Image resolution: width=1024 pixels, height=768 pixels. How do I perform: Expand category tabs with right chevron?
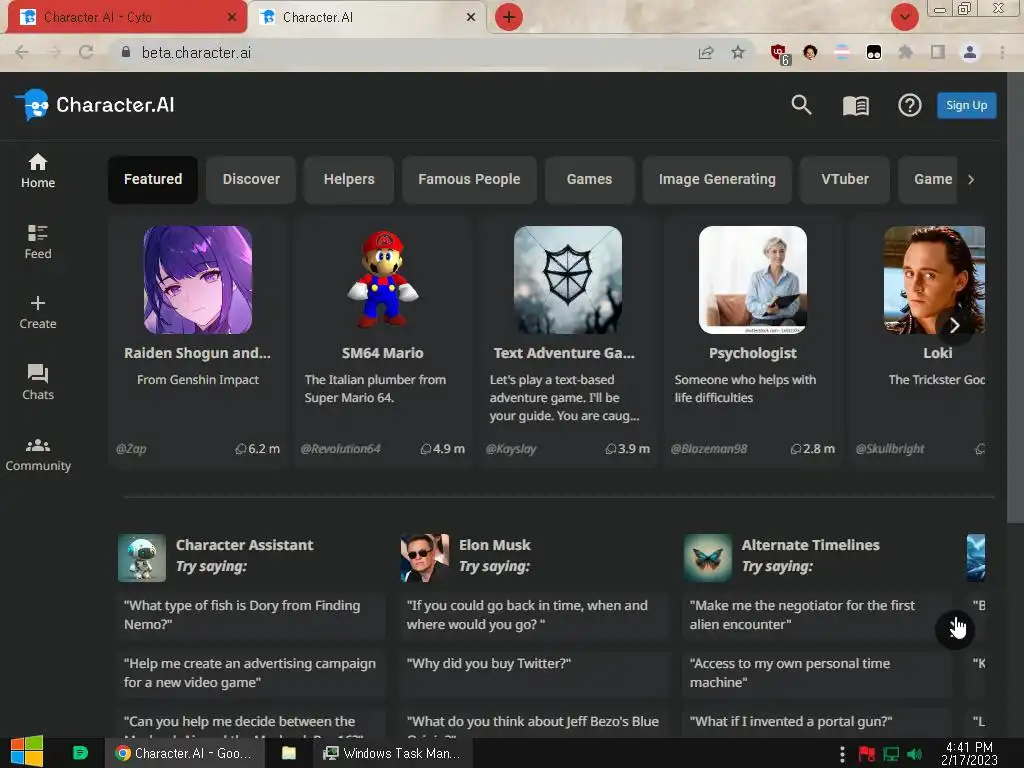971,180
